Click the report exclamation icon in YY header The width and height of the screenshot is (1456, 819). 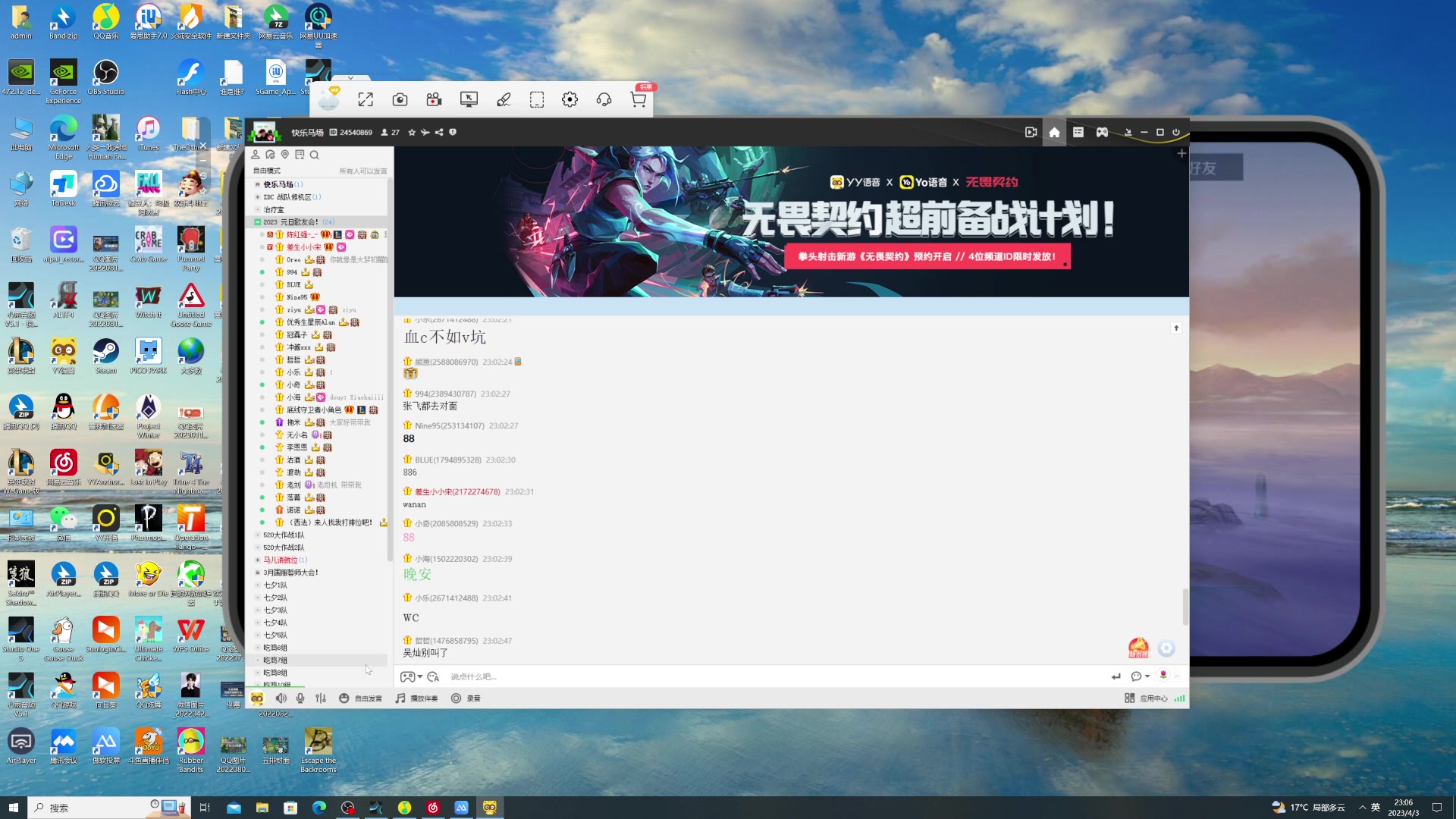[453, 133]
